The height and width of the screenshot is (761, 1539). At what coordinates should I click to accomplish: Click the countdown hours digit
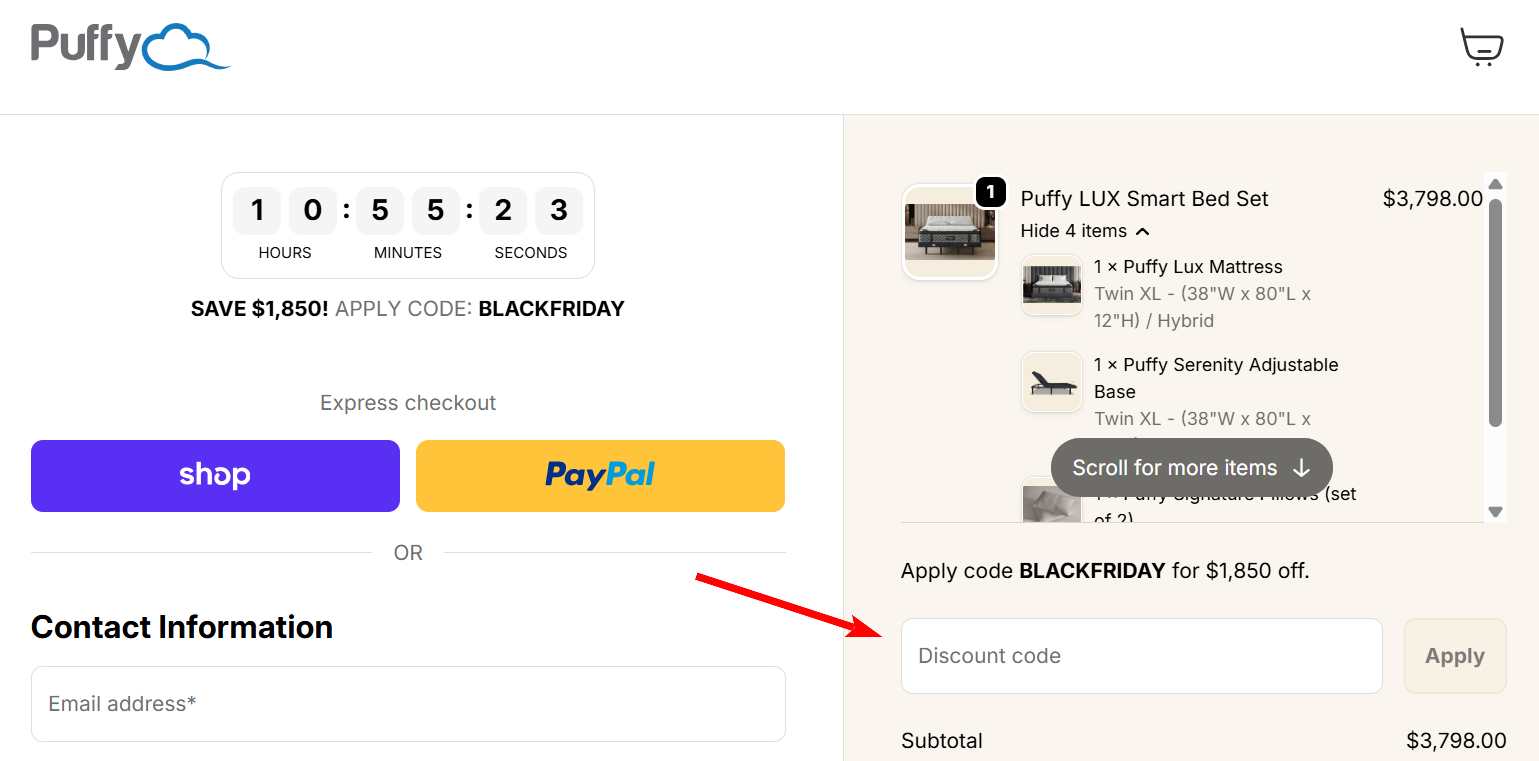[x=257, y=210]
